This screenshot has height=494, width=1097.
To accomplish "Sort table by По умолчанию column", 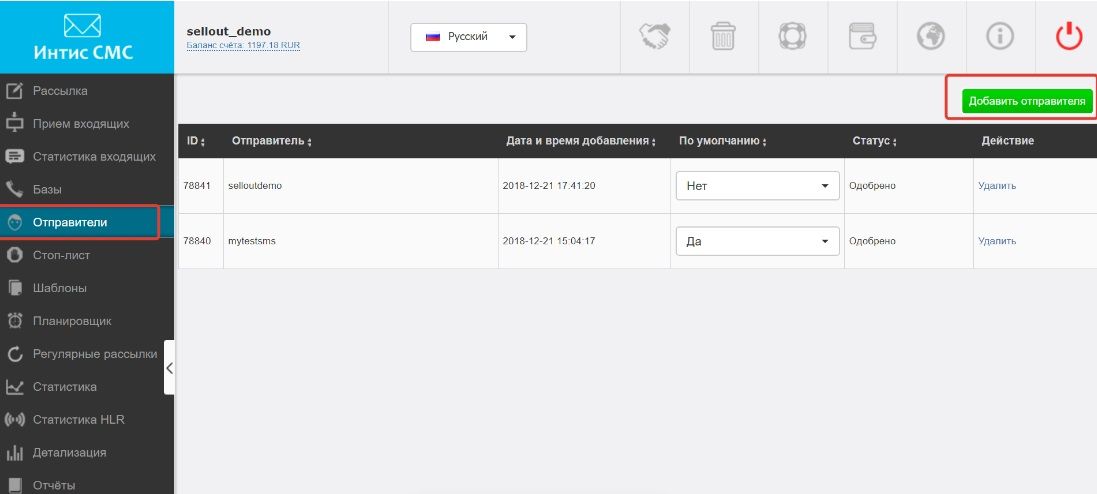I will (x=723, y=141).
